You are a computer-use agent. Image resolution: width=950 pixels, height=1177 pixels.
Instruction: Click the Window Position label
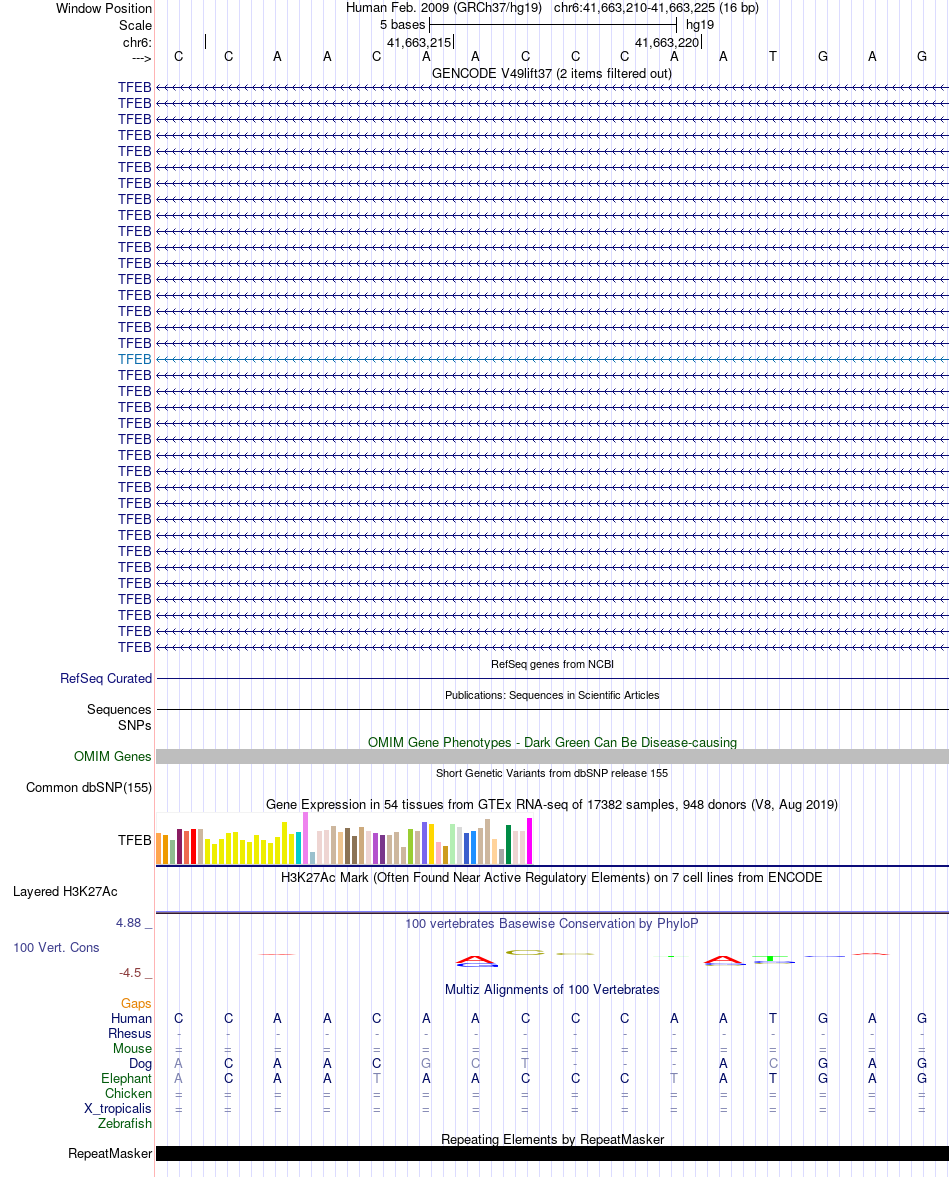tap(104, 8)
